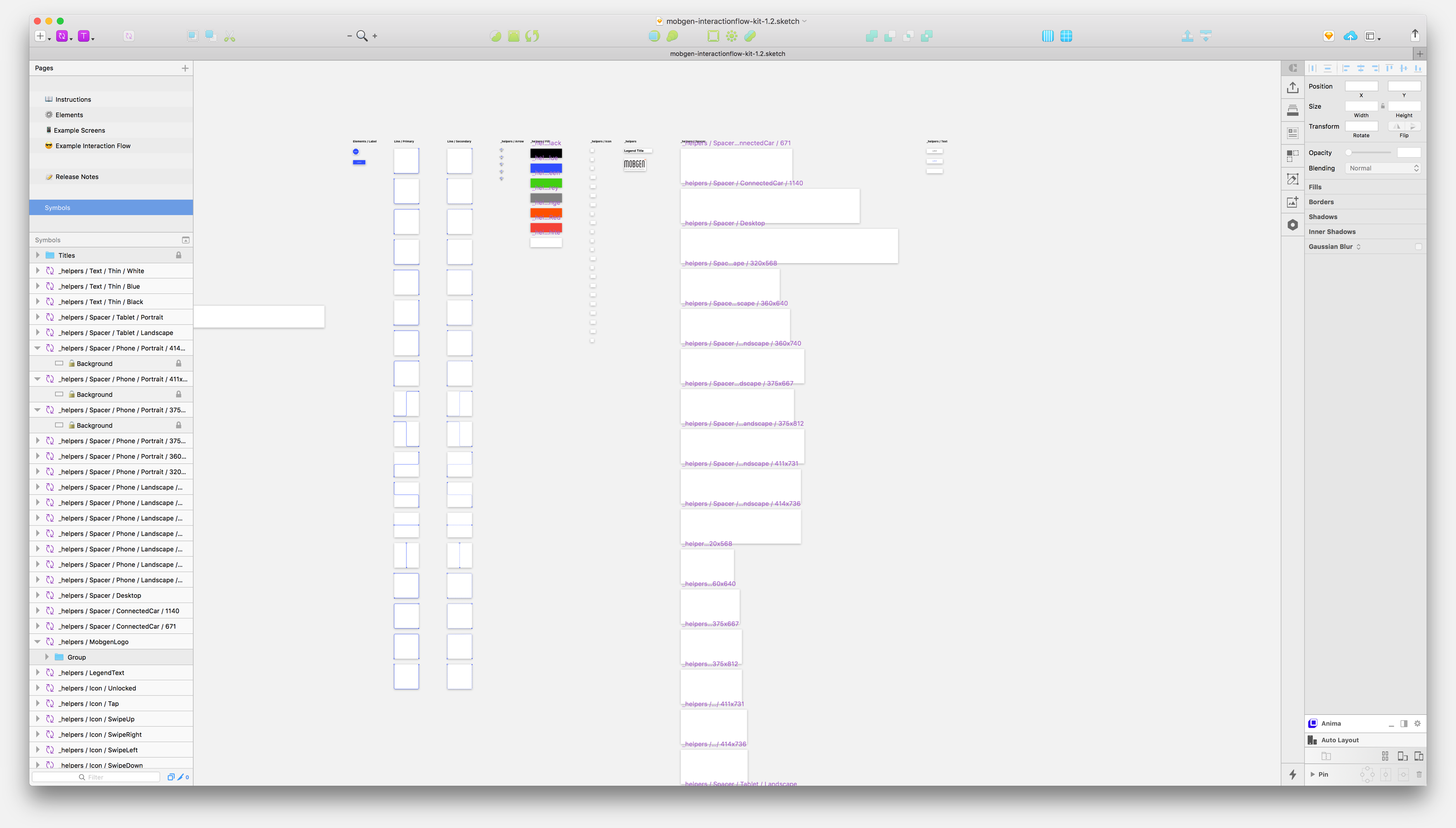Enable the Gaussian Blur checkbox

pyautogui.click(x=1419, y=246)
